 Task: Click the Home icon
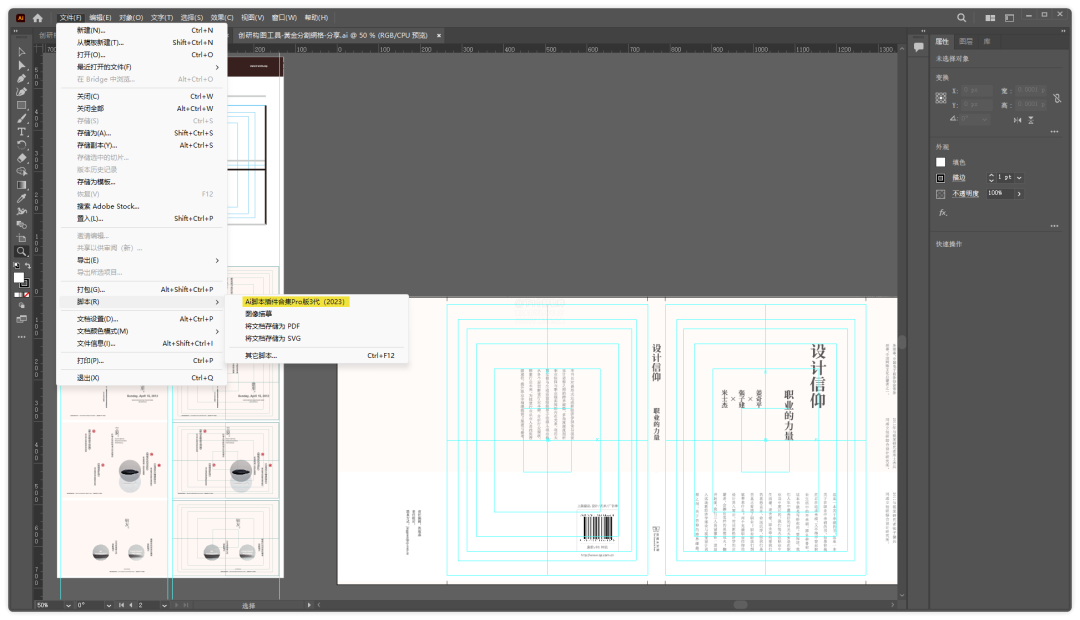pyautogui.click(x=38, y=18)
